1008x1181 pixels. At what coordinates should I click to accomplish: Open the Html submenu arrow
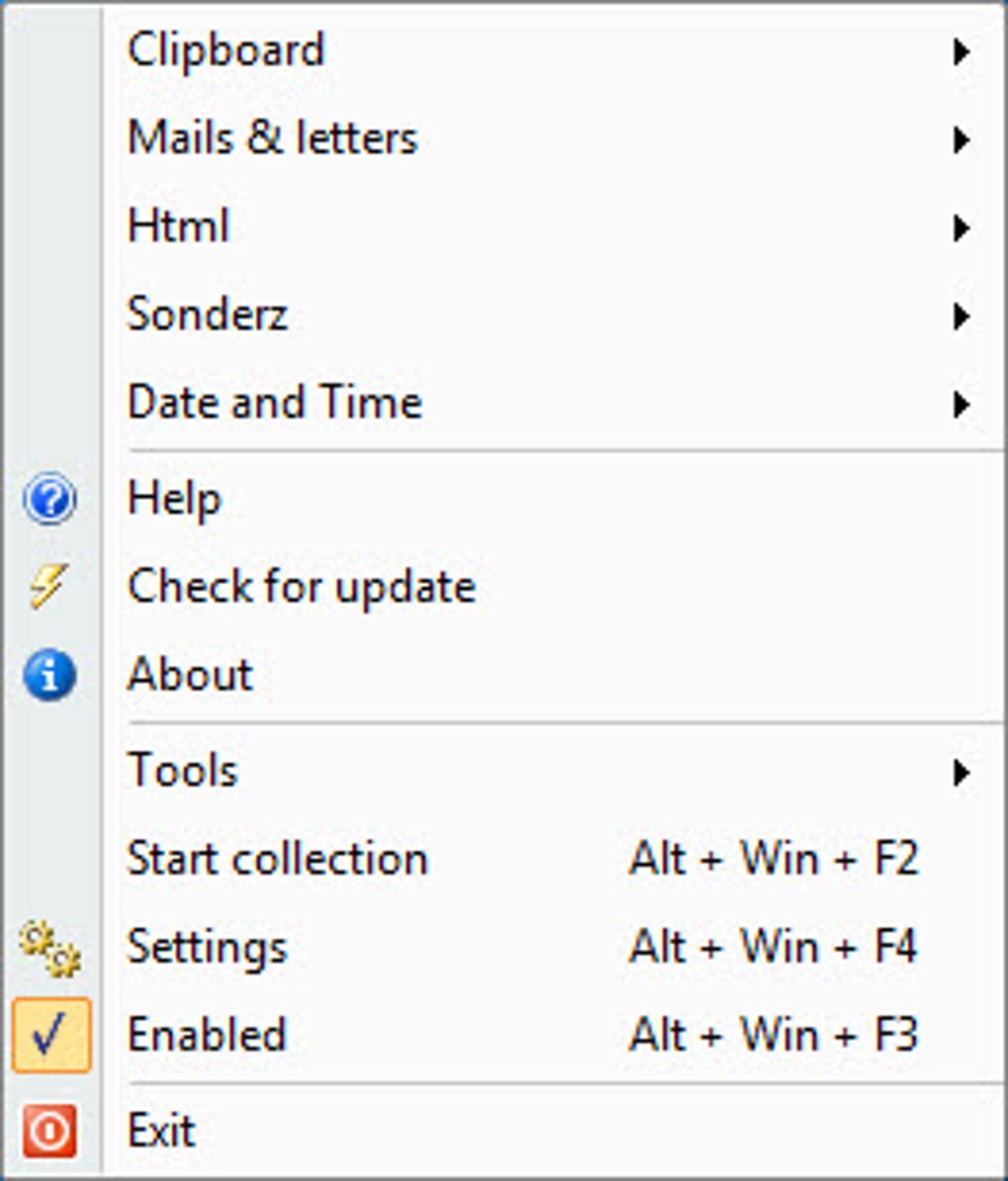pyautogui.click(x=961, y=227)
